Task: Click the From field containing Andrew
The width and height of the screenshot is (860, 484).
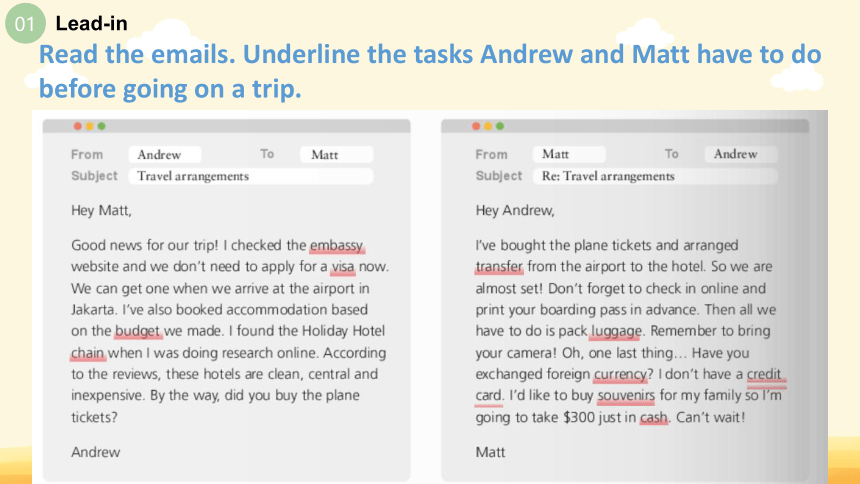Action: (x=165, y=154)
